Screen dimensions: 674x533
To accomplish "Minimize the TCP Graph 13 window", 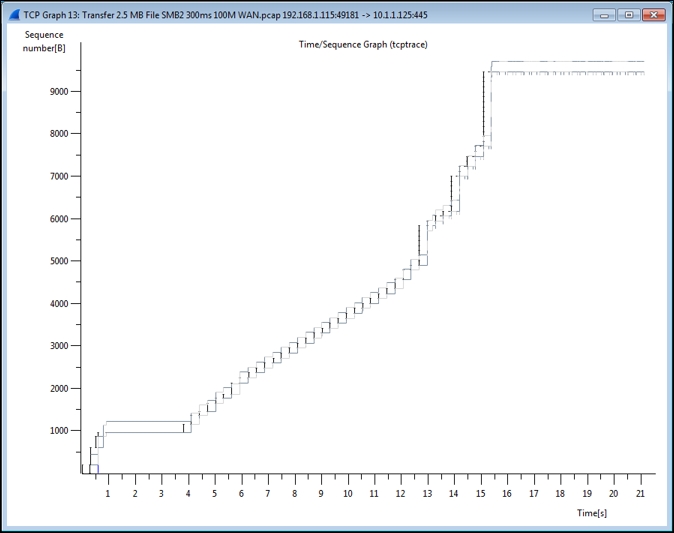I will (604, 15).
